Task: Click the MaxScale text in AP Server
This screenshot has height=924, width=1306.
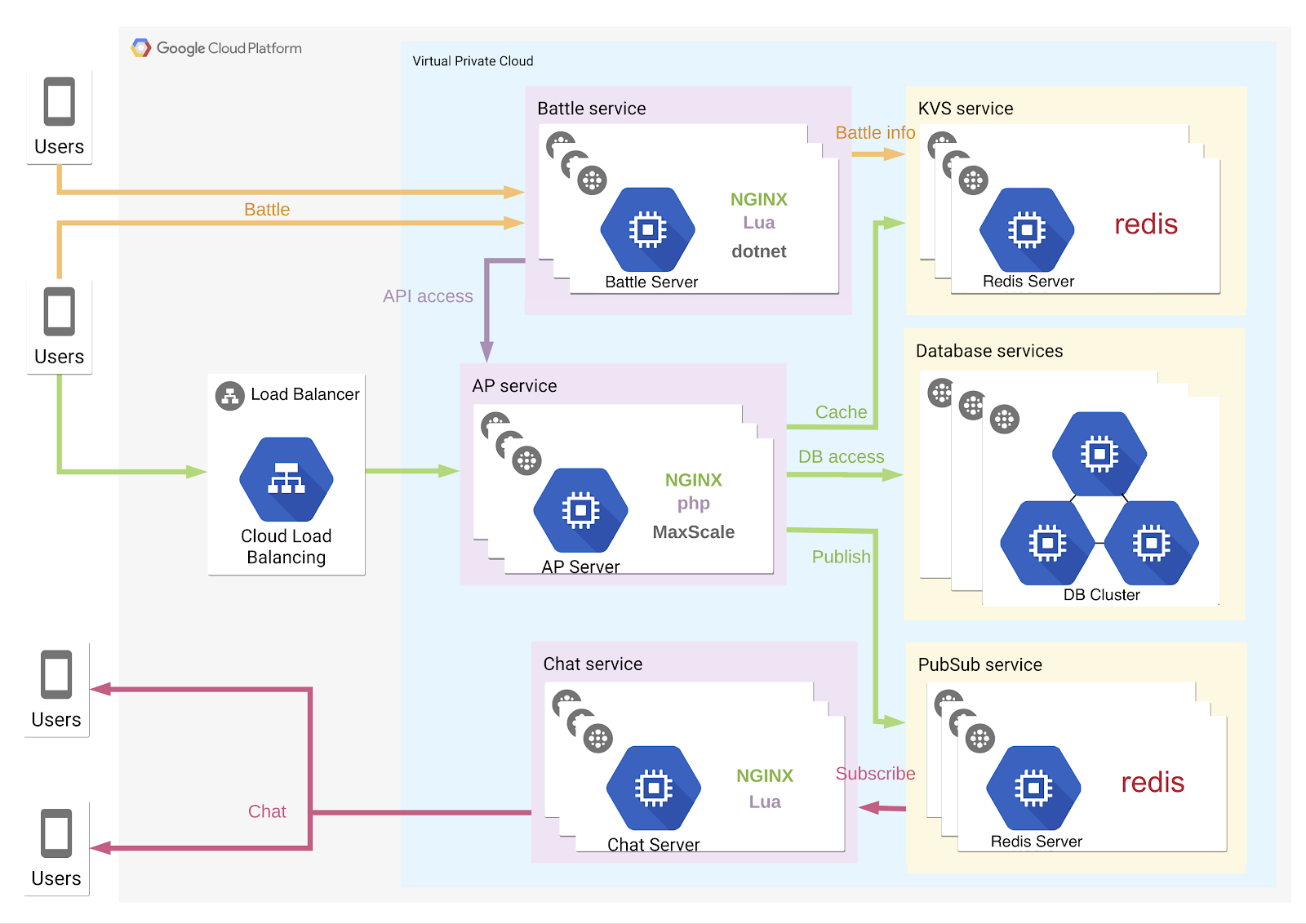Action: 694,532
